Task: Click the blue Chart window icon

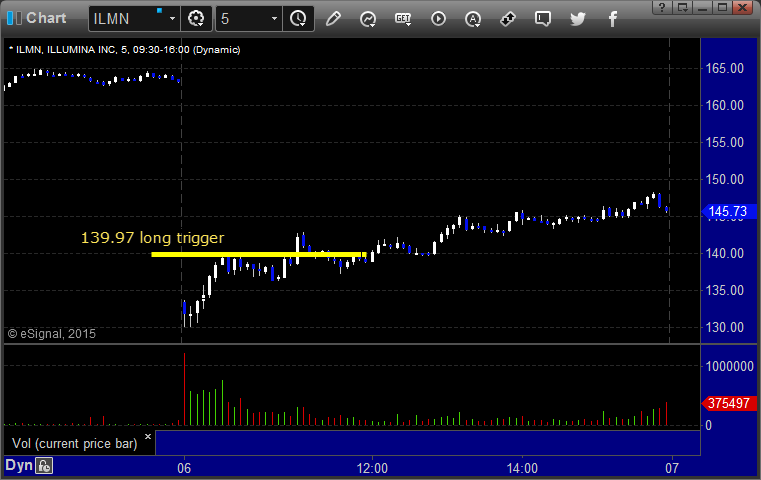Action: (x=14, y=18)
